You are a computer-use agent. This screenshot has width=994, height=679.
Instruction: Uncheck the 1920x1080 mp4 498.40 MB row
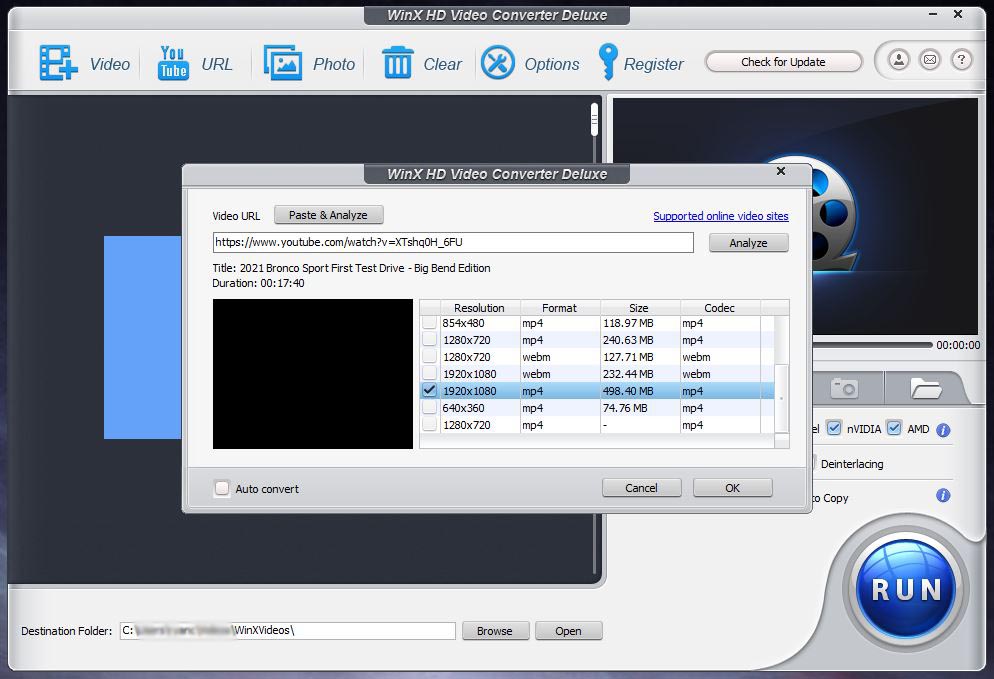point(430,391)
